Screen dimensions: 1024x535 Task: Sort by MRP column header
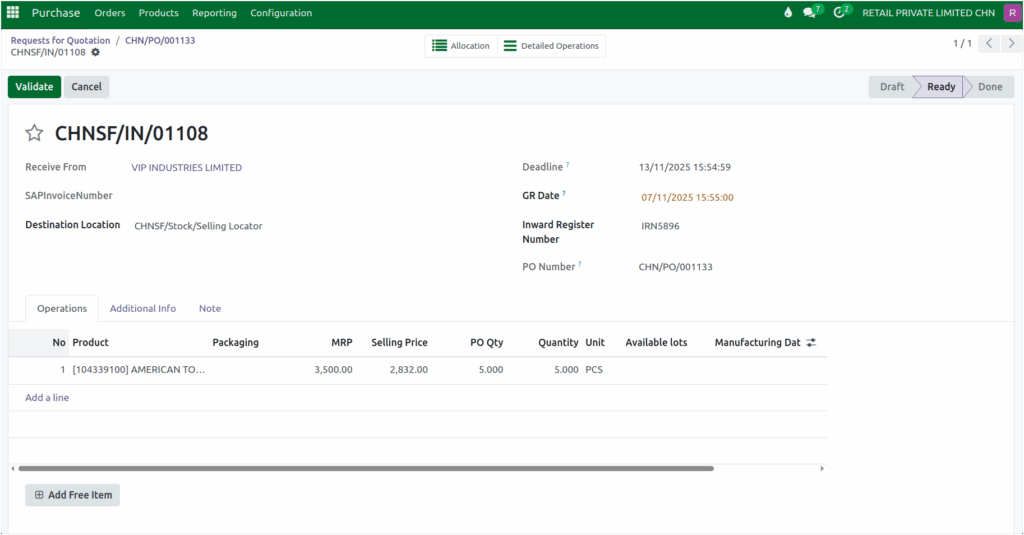pos(342,342)
